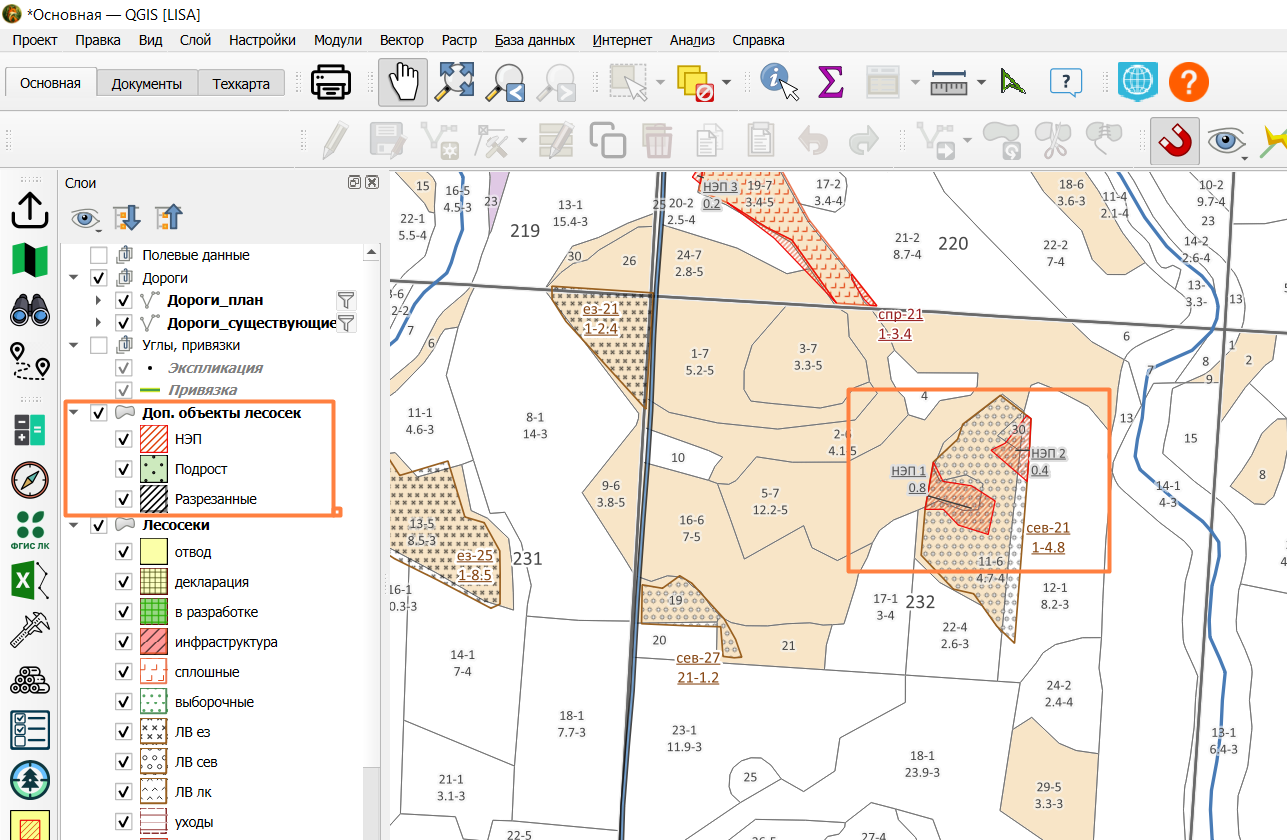
Task: Click the Zoom Full extent icon
Action: (455, 82)
